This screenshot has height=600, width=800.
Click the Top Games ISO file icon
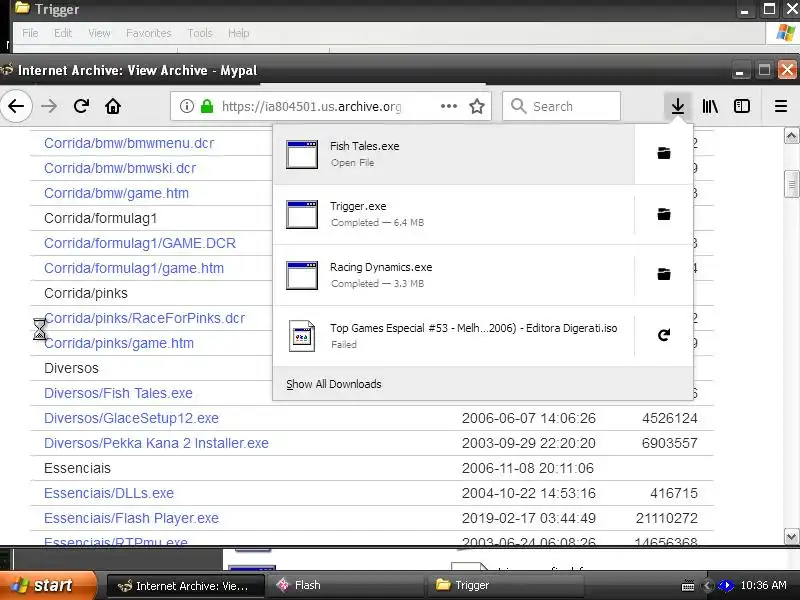(x=302, y=335)
